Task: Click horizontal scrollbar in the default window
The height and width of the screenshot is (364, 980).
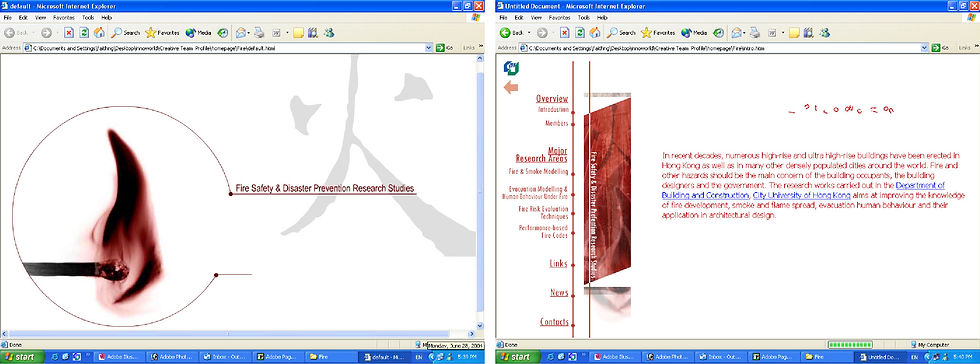Action: [238, 334]
